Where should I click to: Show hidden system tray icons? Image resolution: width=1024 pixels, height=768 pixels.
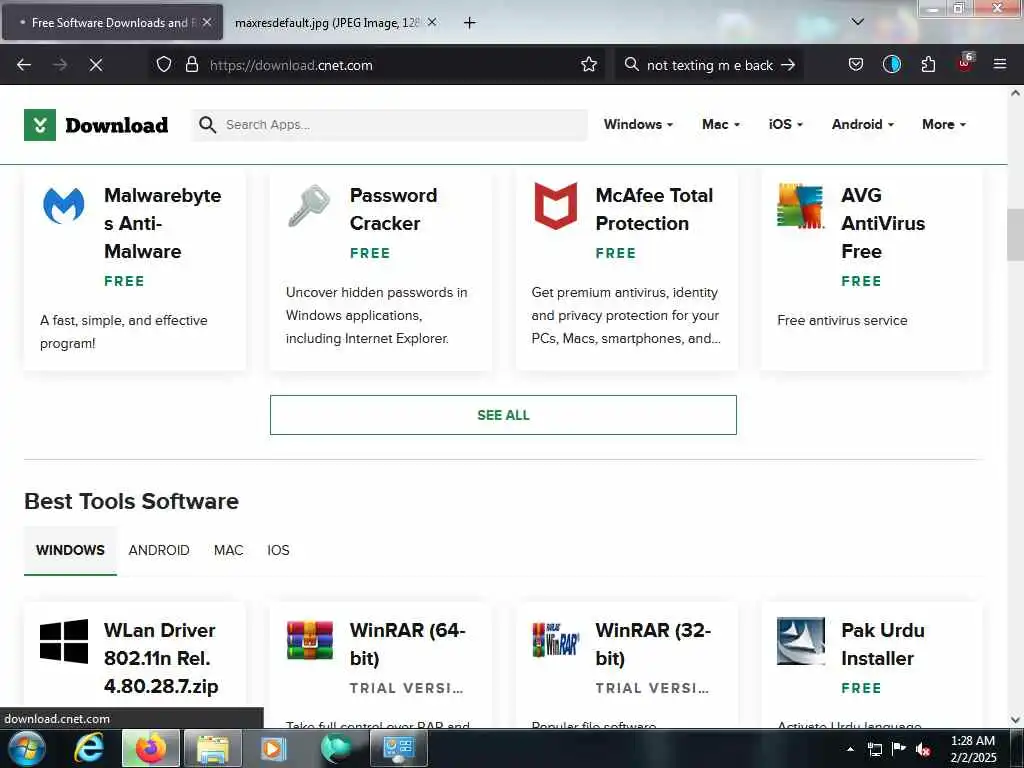850,749
